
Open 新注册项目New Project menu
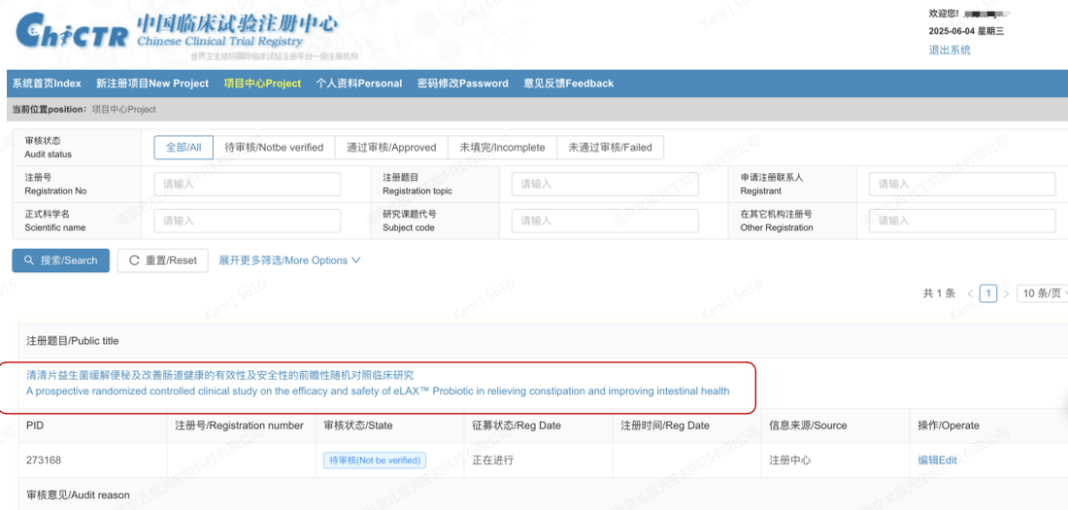153,84
